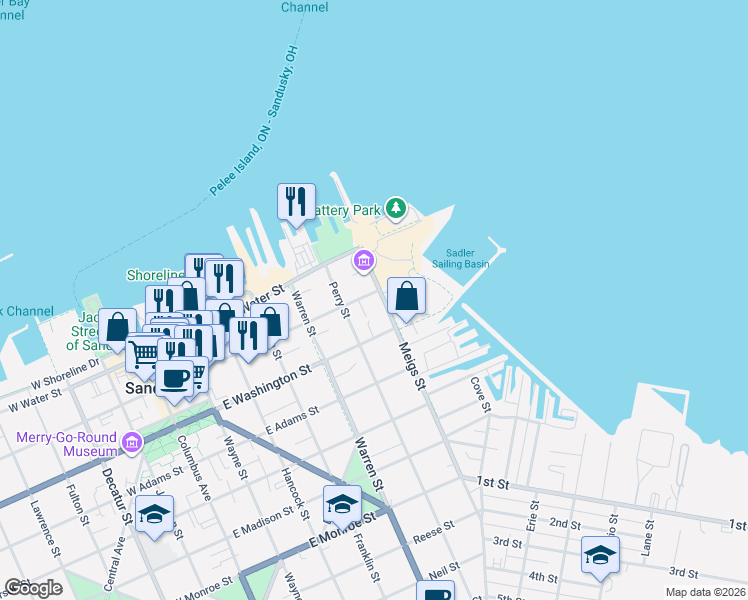Click the Columbus Ave label
The image size is (748, 600).
194,468
